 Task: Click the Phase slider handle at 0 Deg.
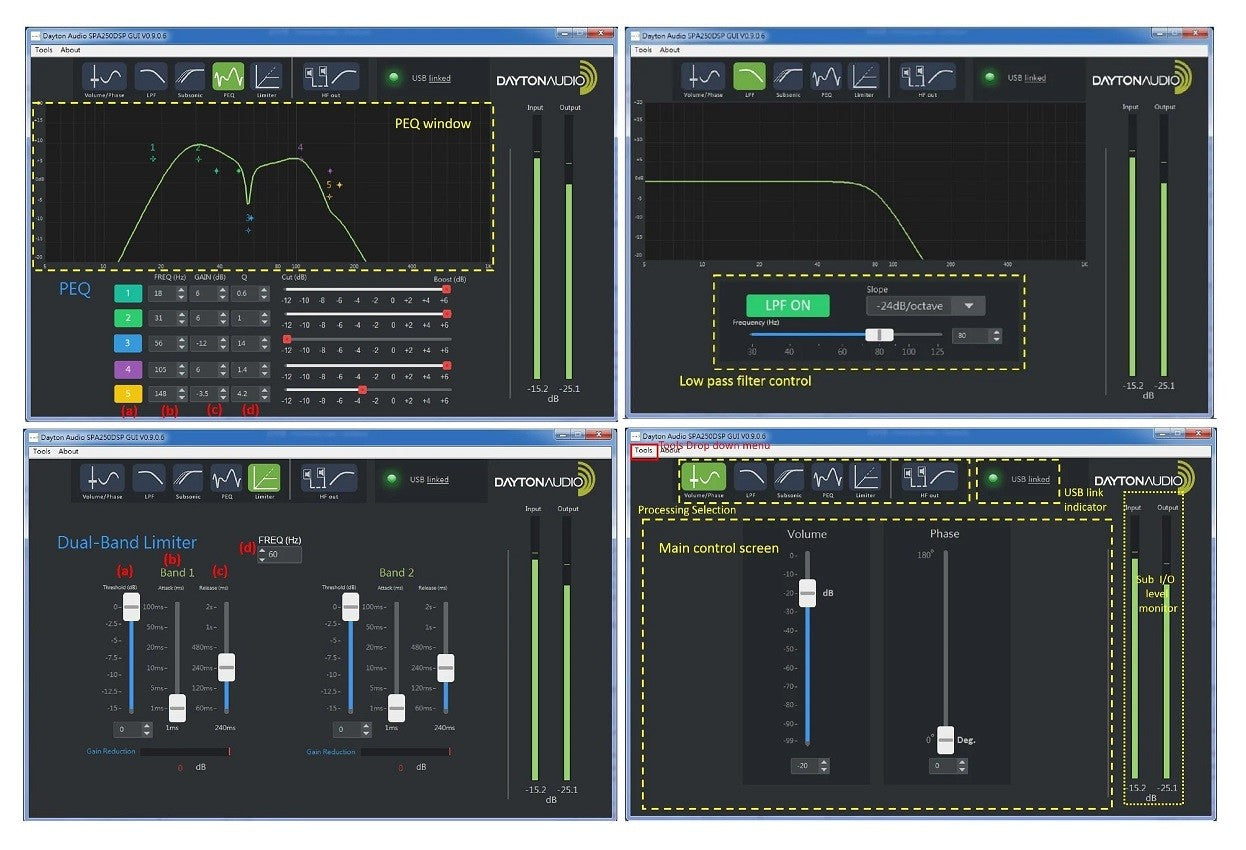pos(946,739)
